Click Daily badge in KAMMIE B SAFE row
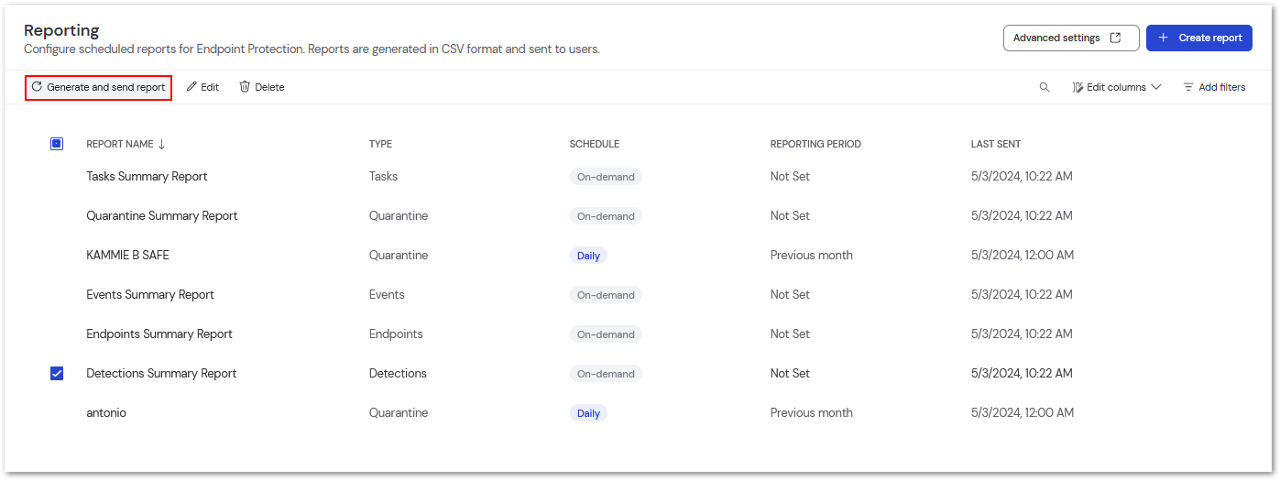Image resolution: width=1280 pixels, height=481 pixels. [588, 256]
